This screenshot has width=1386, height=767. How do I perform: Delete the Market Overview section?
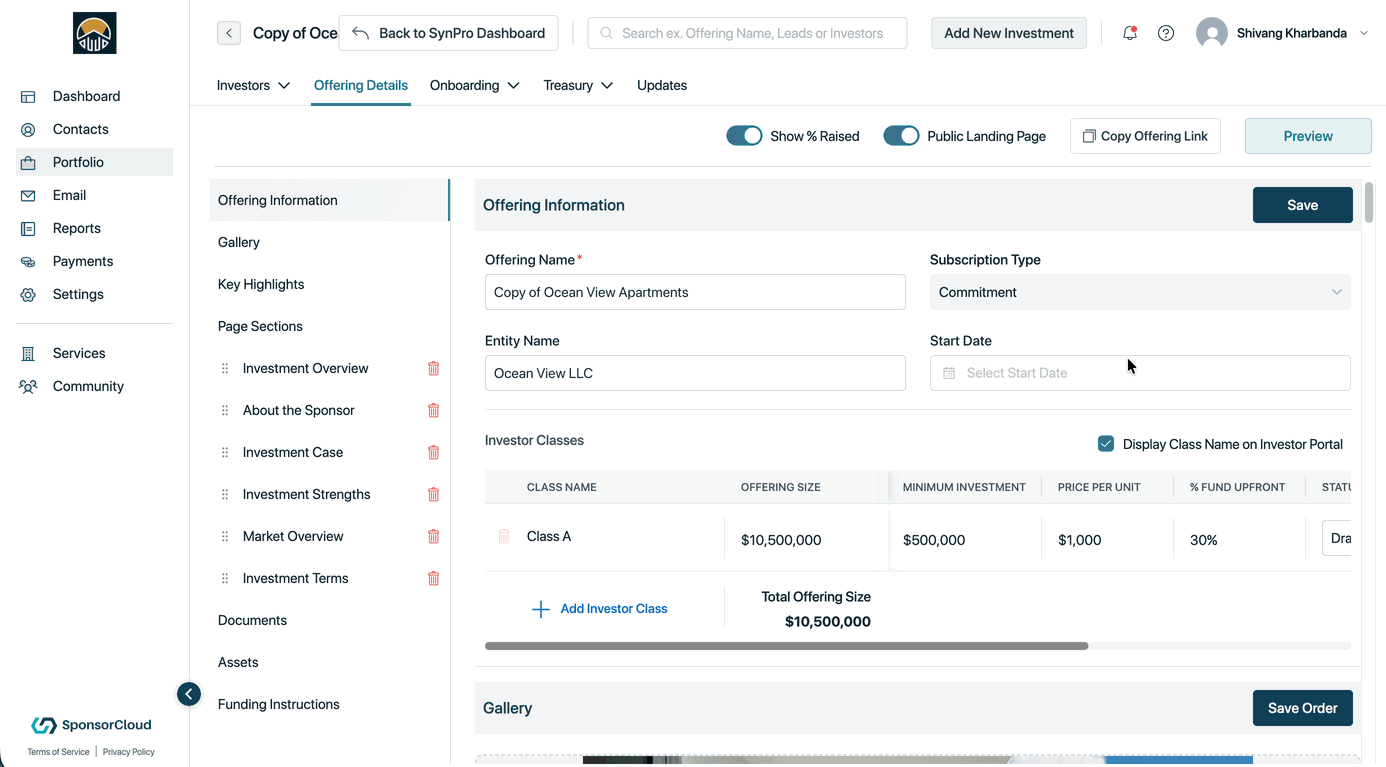434,536
